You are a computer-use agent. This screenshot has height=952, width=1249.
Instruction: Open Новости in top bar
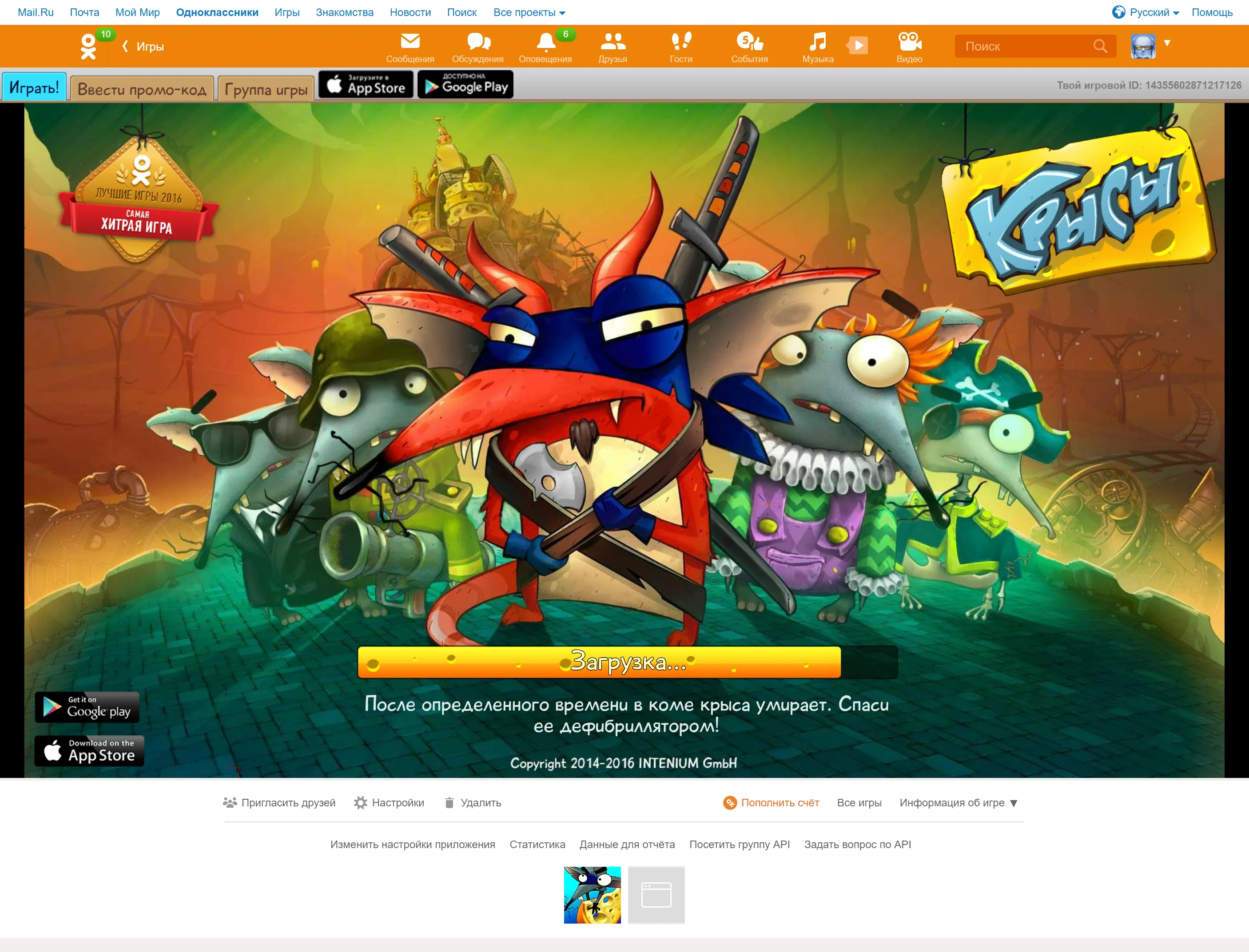(410, 12)
